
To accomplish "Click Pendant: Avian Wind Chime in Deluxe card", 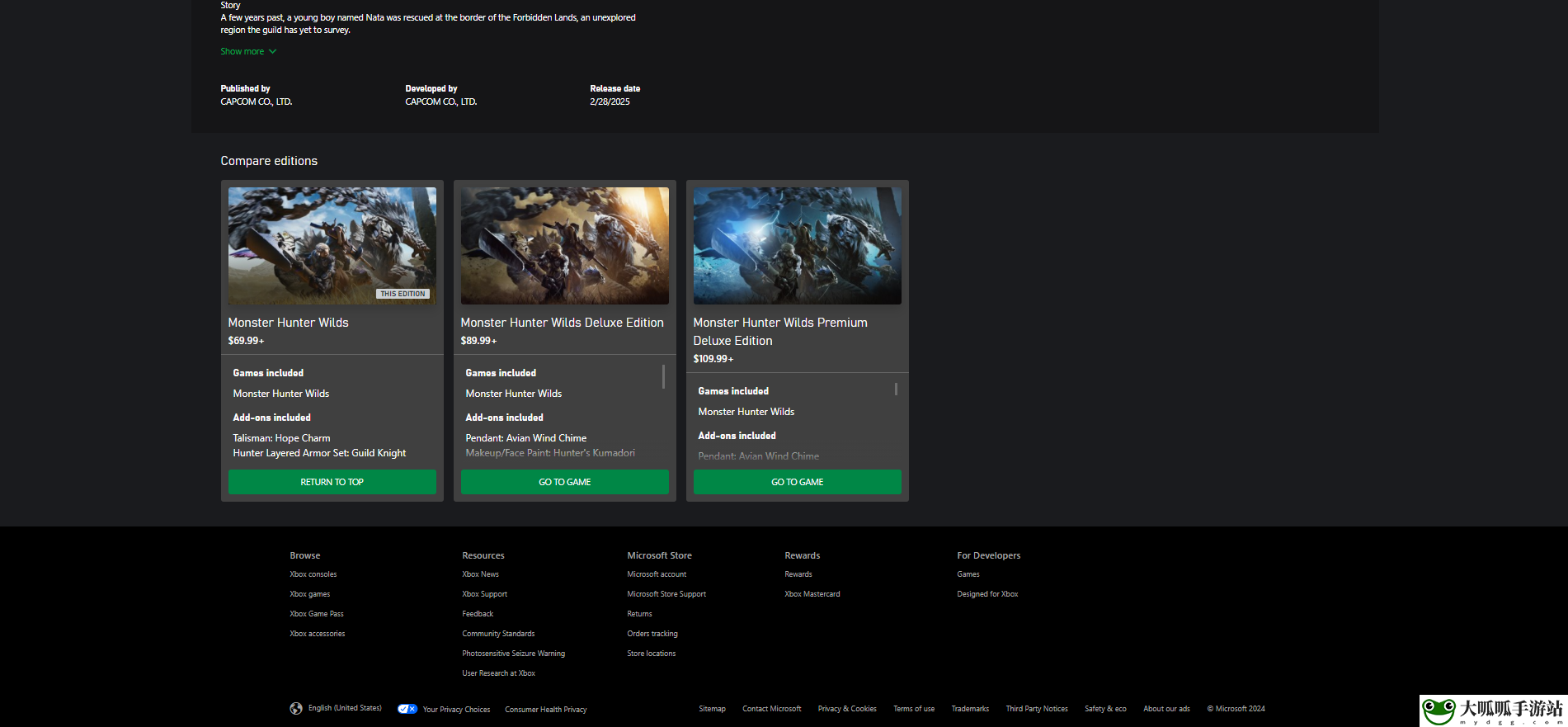I will [x=526, y=438].
